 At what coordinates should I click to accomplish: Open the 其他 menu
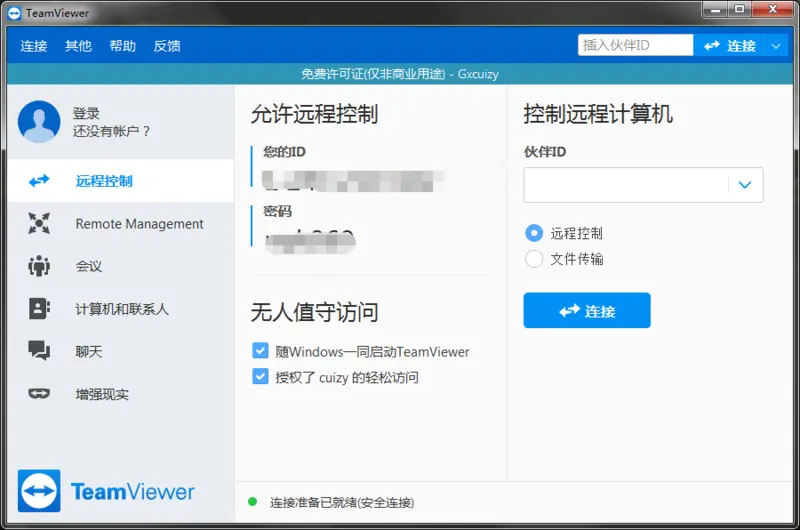tap(78, 46)
